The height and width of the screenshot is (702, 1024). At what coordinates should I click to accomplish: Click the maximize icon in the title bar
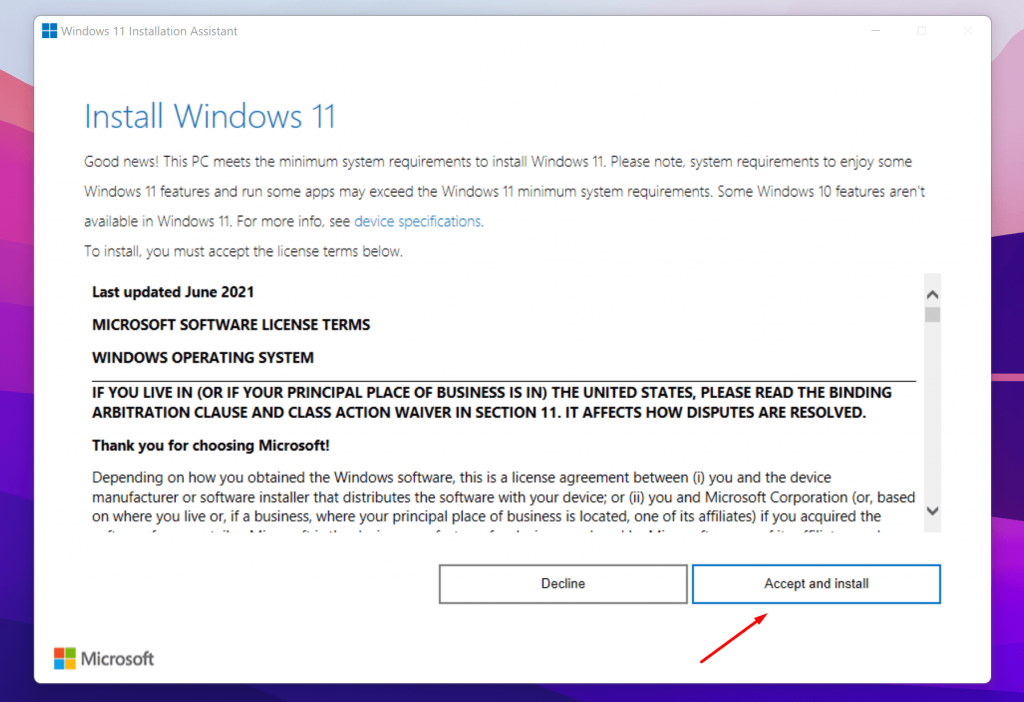(921, 31)
